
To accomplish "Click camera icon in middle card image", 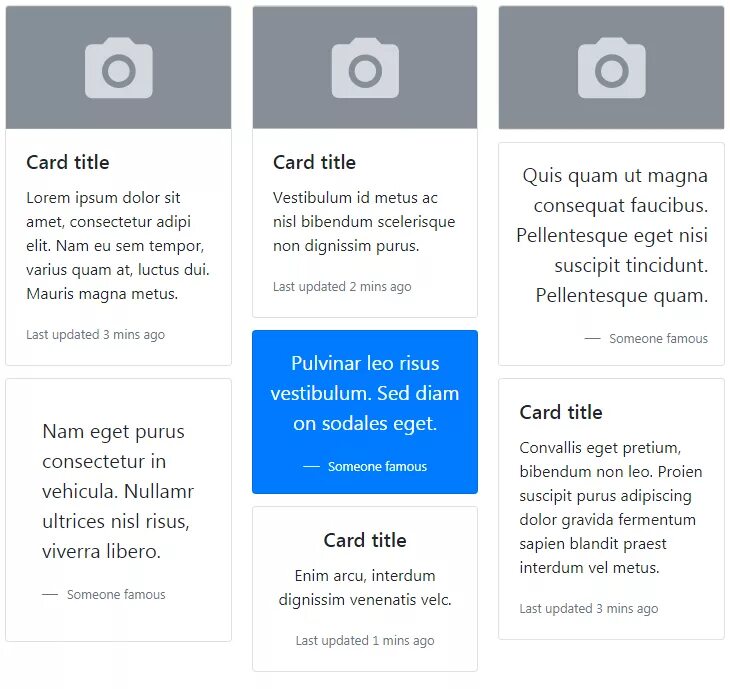I will coord(365,68).
